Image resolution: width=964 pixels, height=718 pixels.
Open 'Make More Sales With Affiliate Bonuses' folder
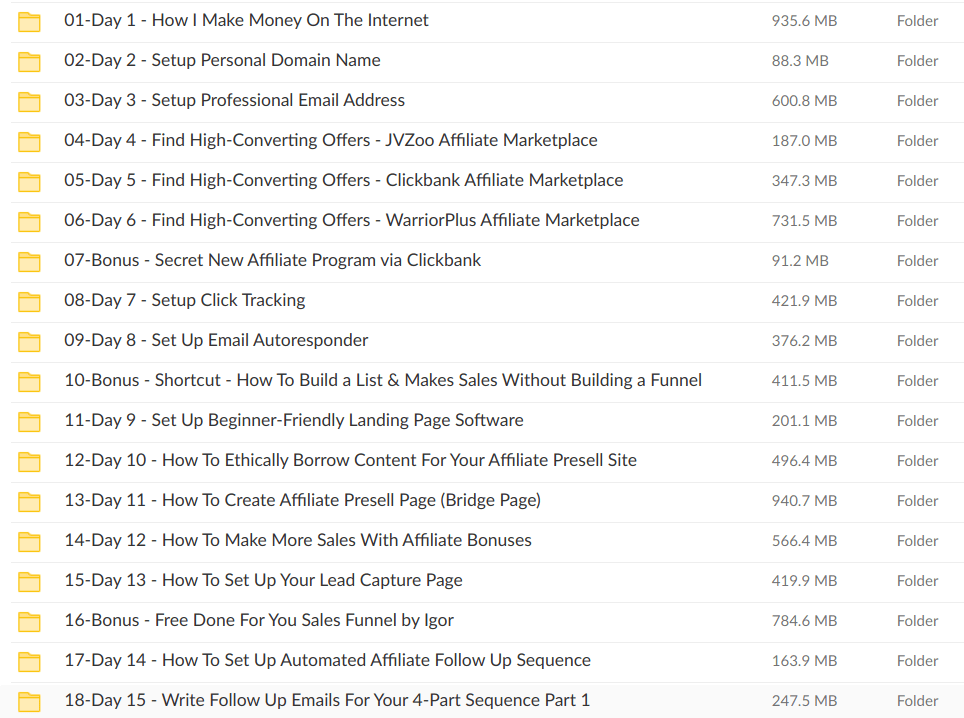point(297,540)
